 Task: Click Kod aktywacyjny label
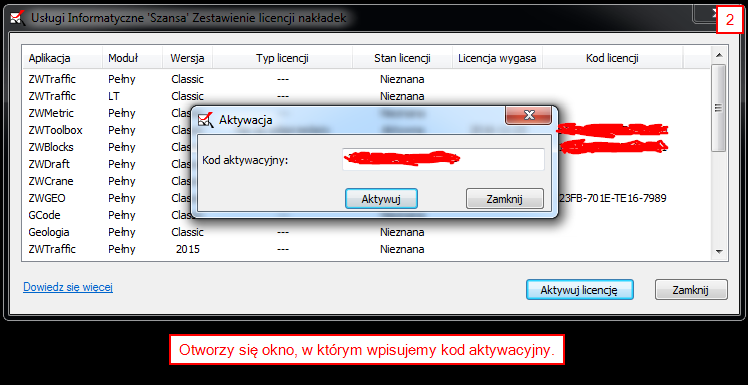(x=245, y=160)
